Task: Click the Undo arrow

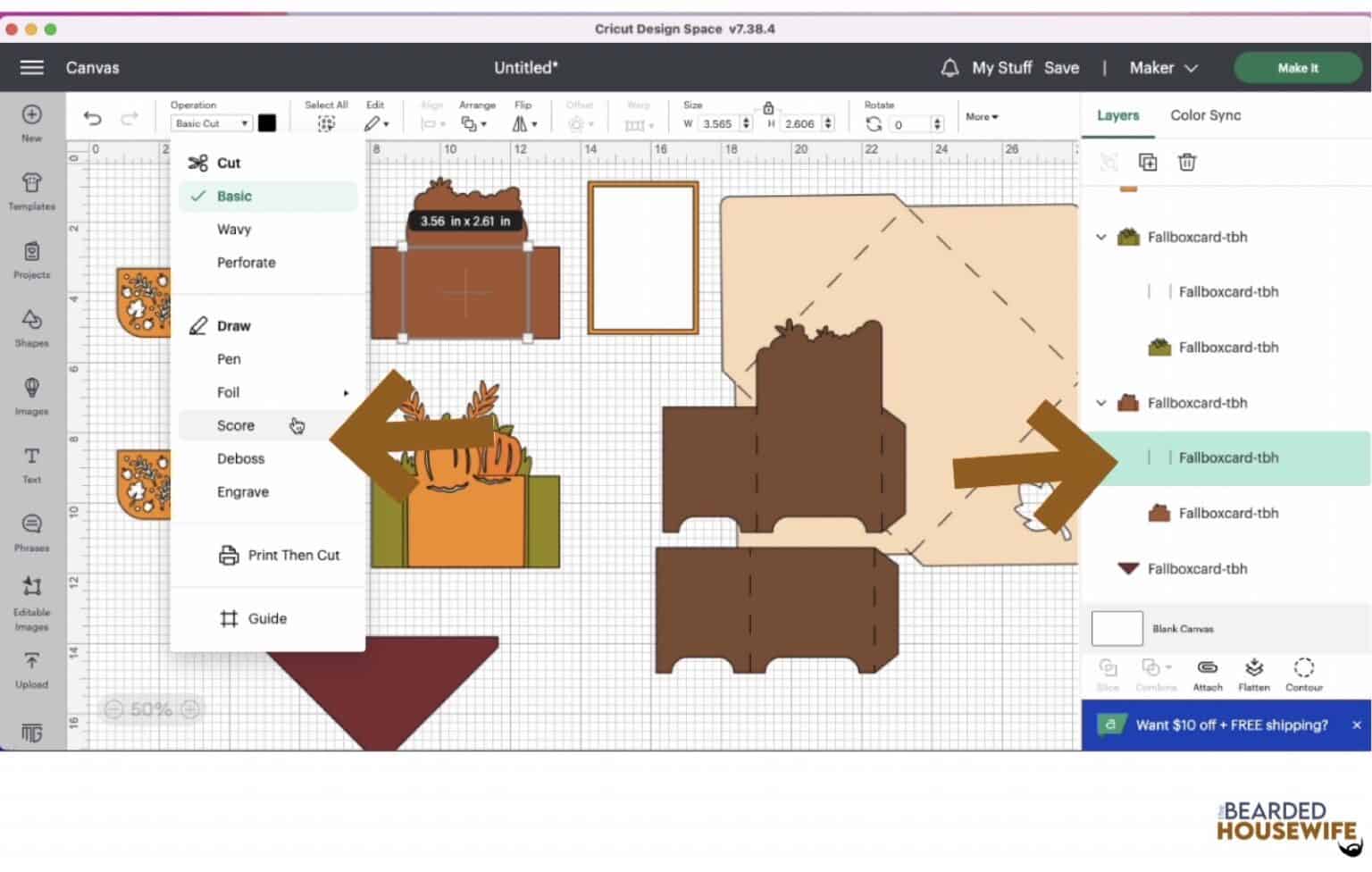Action: coord(92,119)
